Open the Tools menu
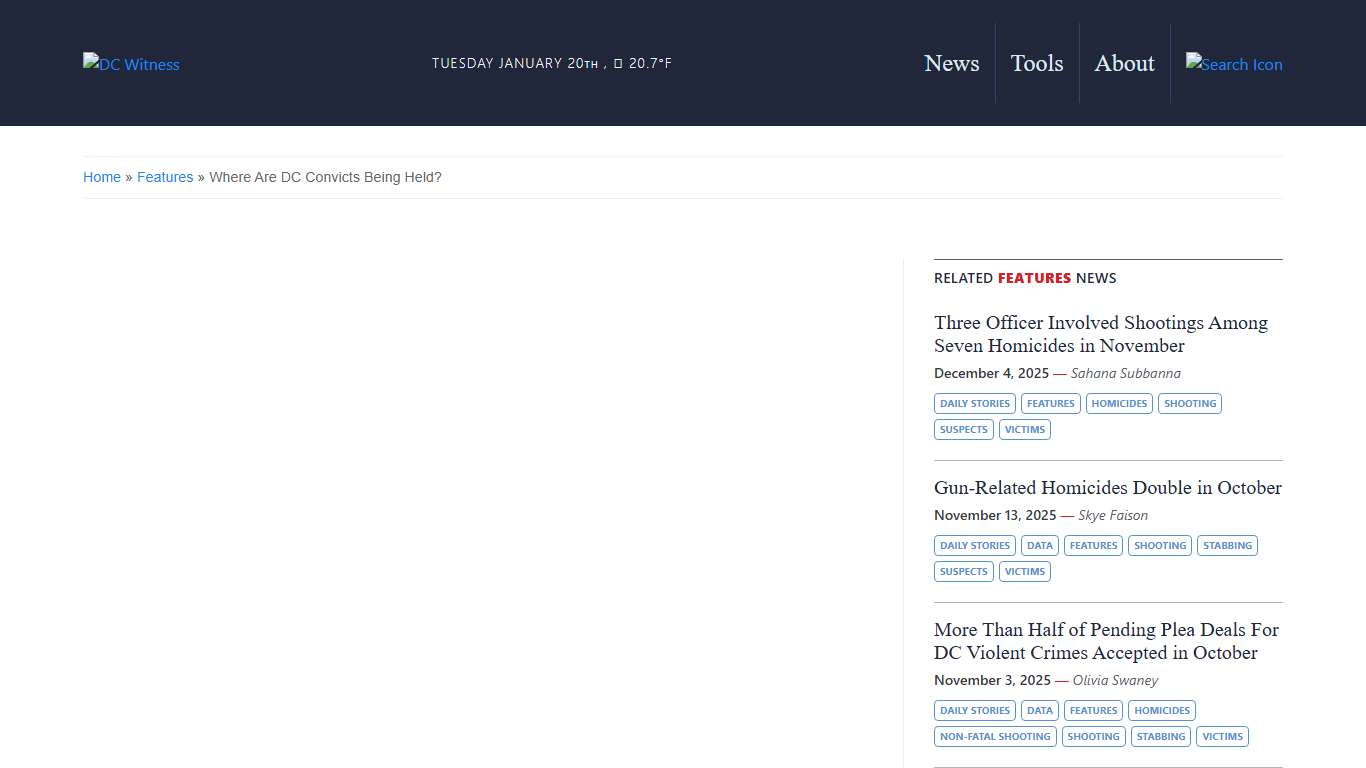This screenshot has height=768, width=1366. [1036, 63]
